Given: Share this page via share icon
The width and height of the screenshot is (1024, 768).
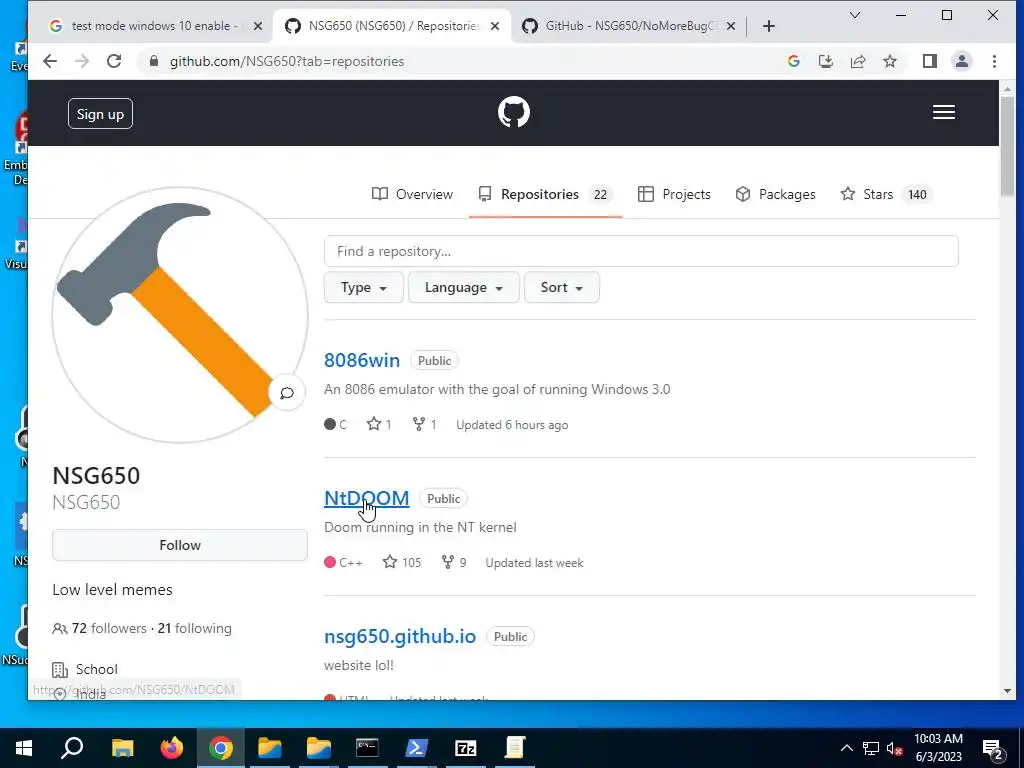Looking at the screenshot, I should point(857,61).
